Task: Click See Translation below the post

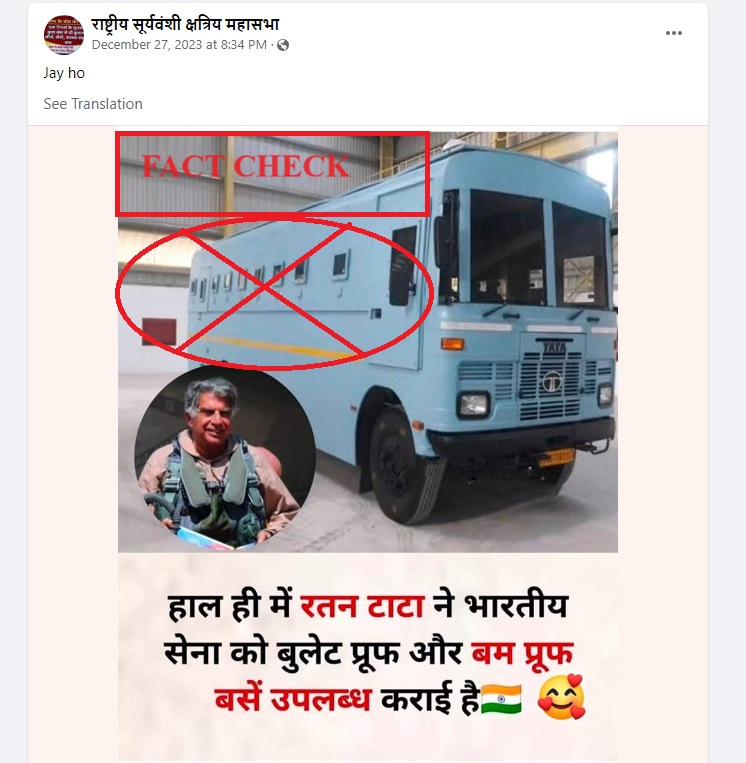Action: coord(93,104)
